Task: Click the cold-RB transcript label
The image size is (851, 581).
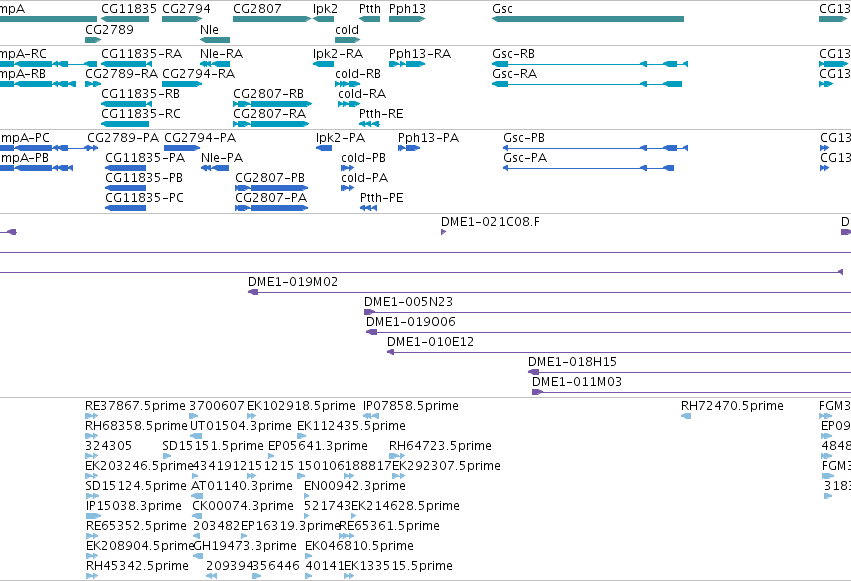Action: (x=358, y=74)
